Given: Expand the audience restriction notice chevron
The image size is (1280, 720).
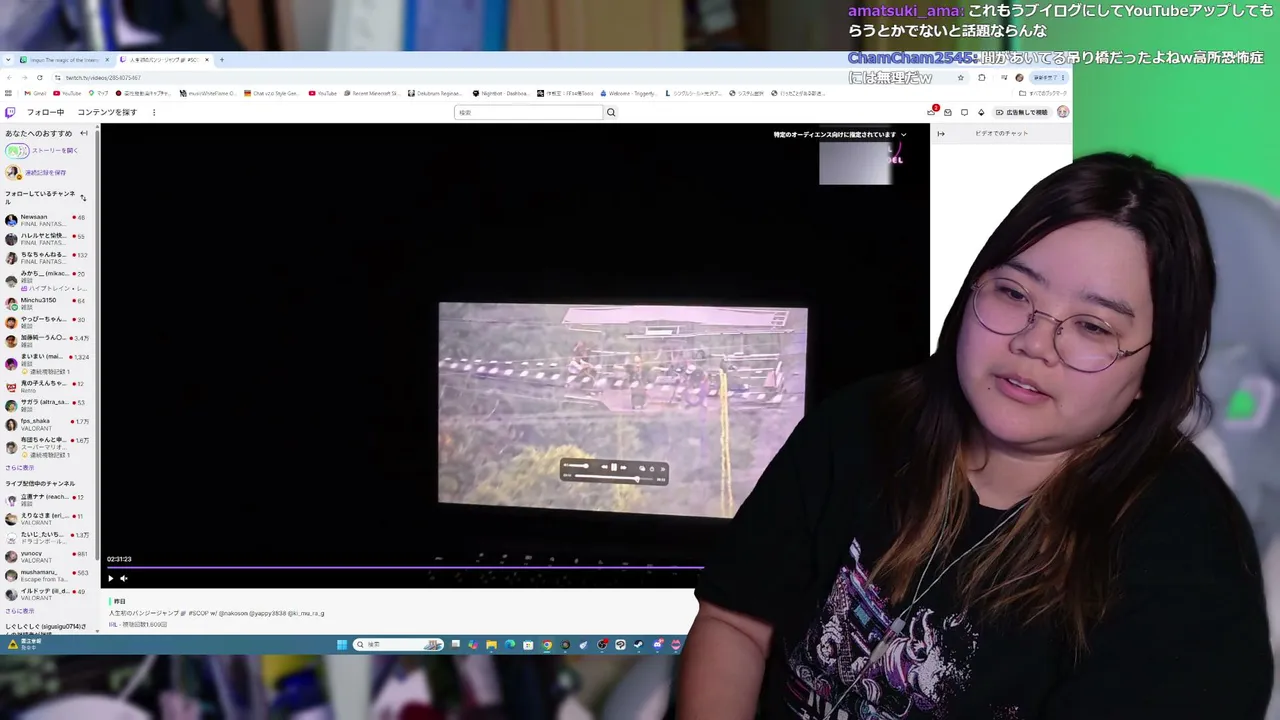Looking at the screenshot, I should 904,134.
